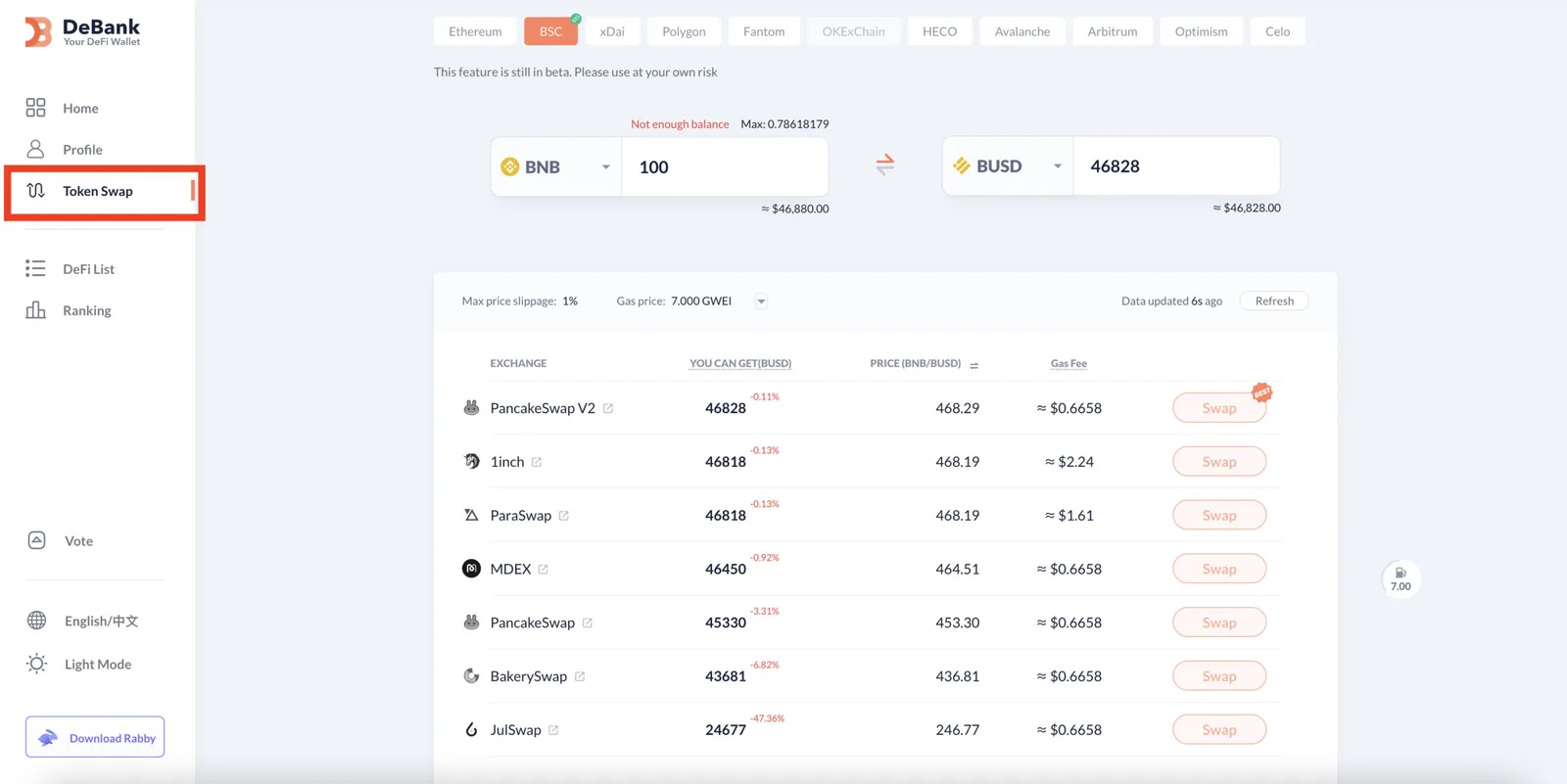Click Swap for JulSwap

click(x=1219, y=729)
